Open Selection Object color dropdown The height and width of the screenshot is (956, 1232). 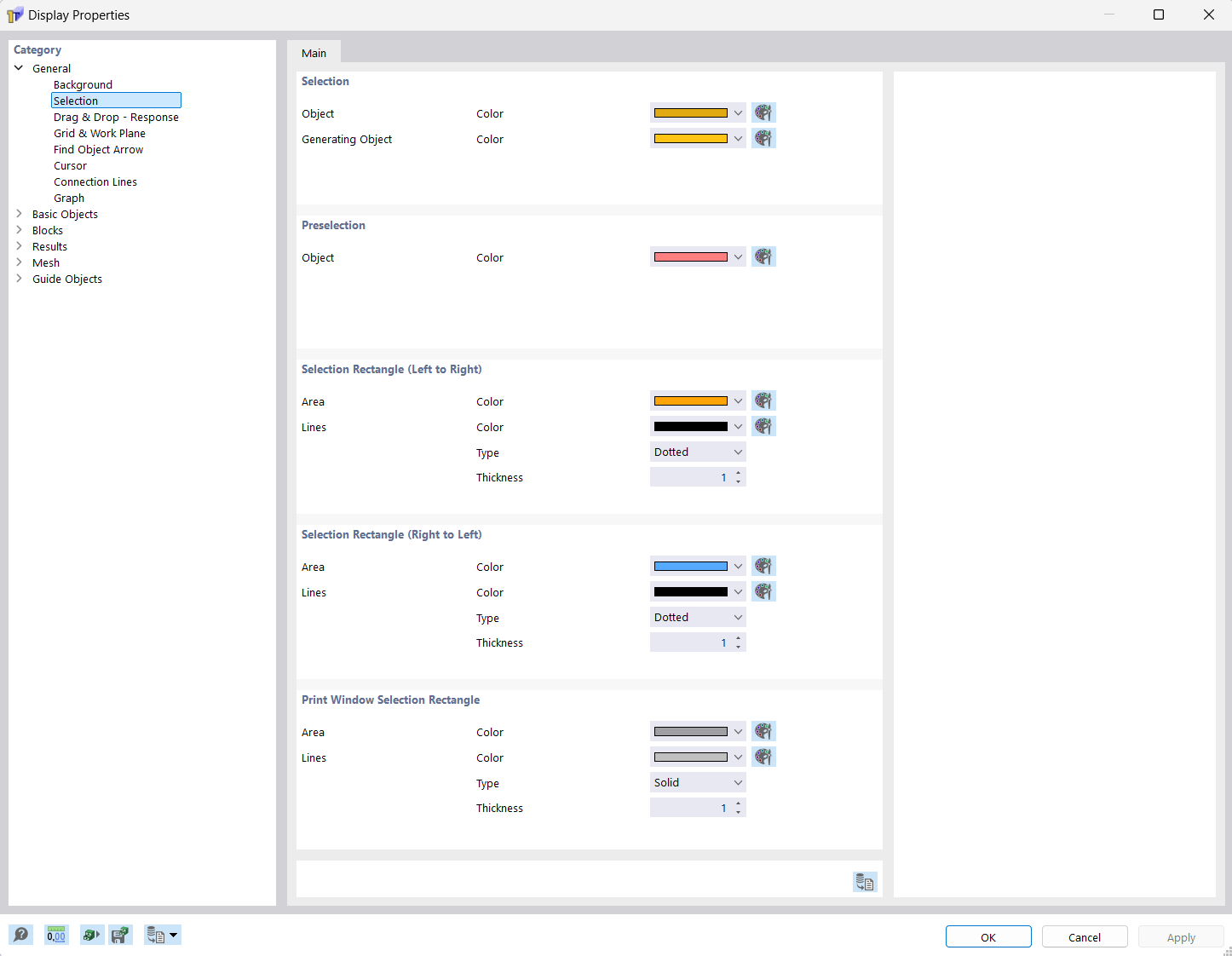[698, 112]
